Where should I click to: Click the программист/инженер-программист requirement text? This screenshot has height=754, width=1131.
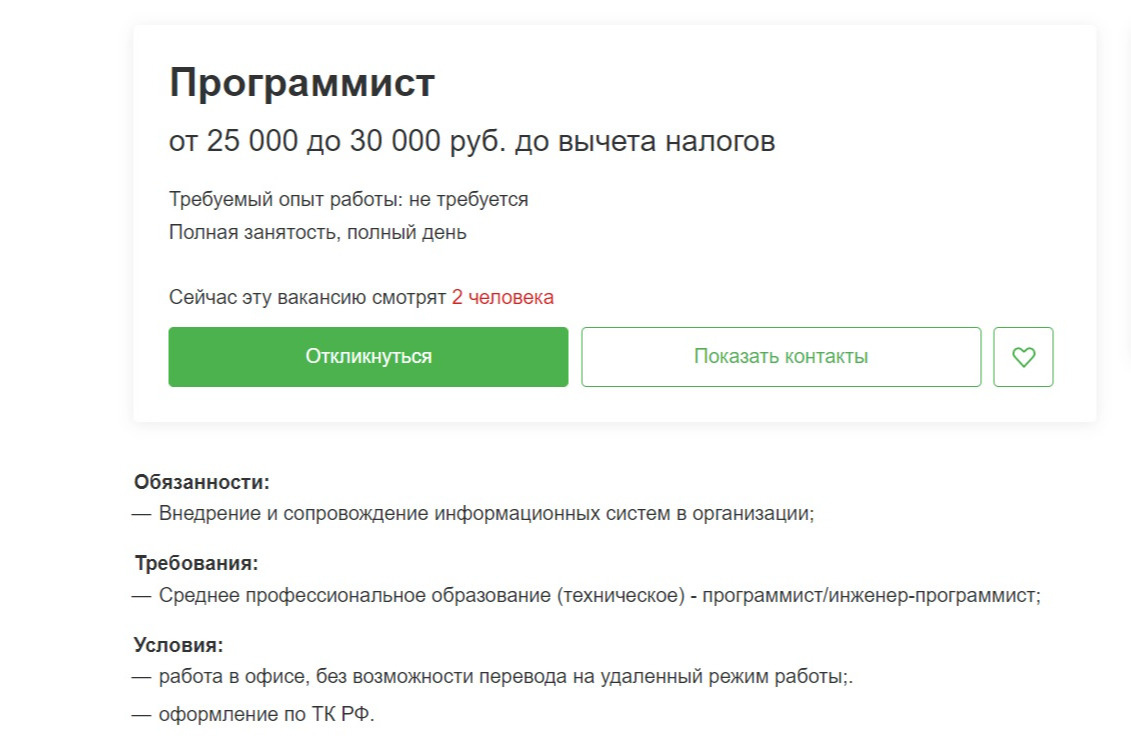pyautogui.click(x=870, y=596)
